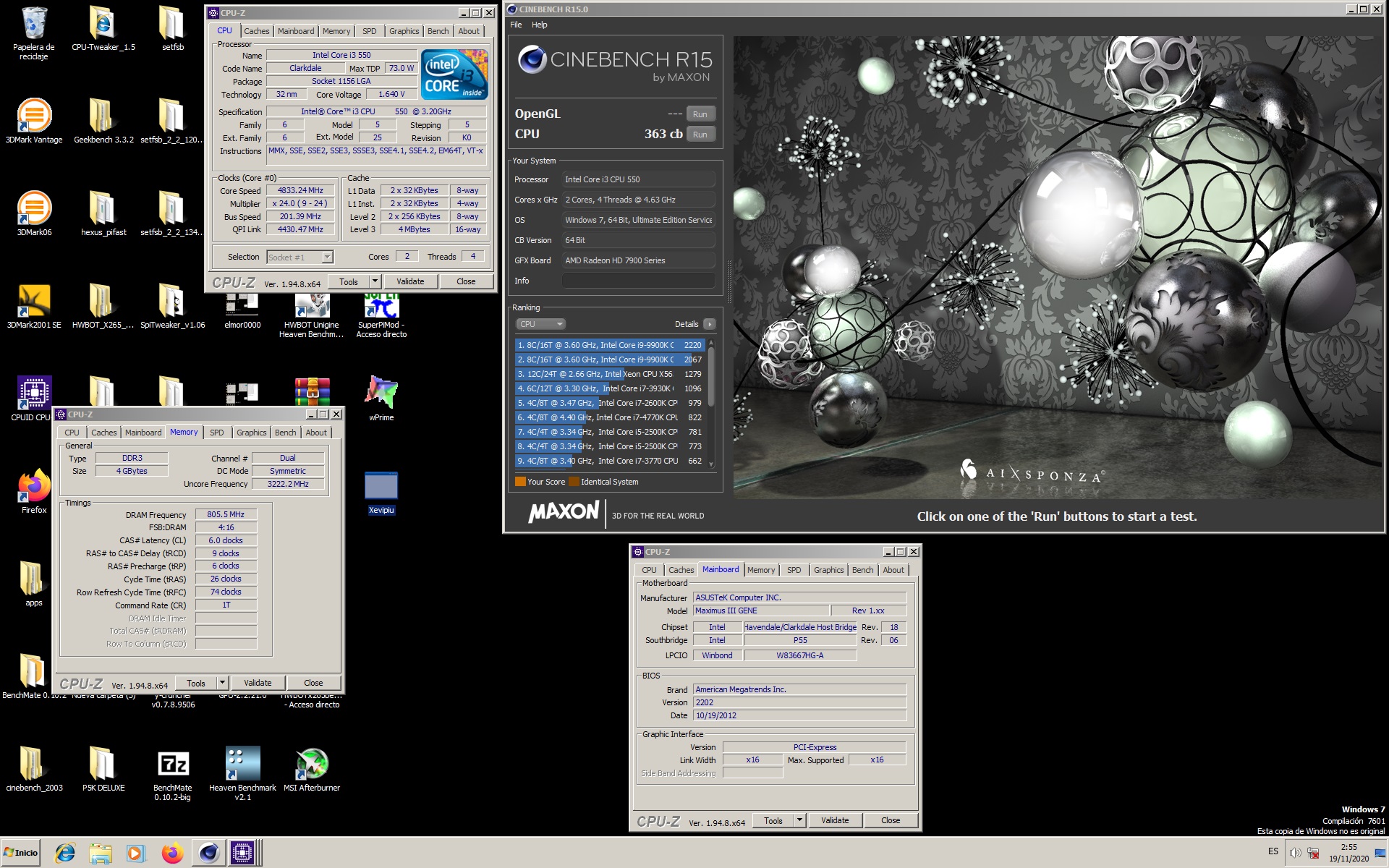
Task: Open the Cinebench File menu
Action: (x=516, y=25)
